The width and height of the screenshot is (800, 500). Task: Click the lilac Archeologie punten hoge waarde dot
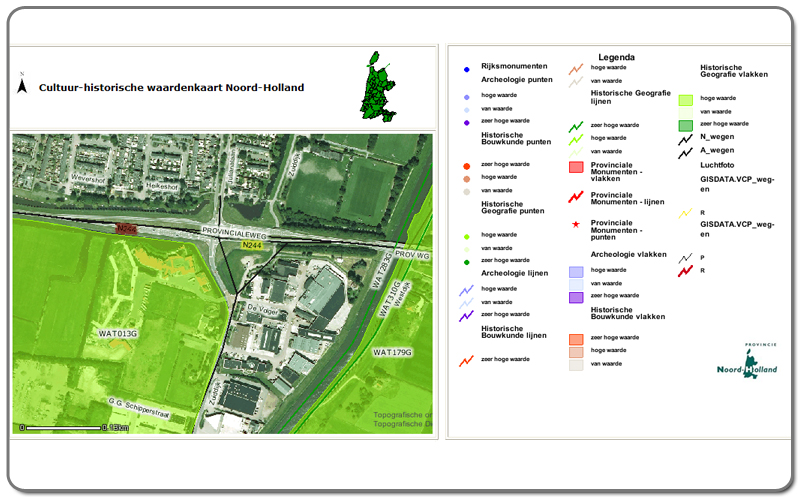(466, 97)
